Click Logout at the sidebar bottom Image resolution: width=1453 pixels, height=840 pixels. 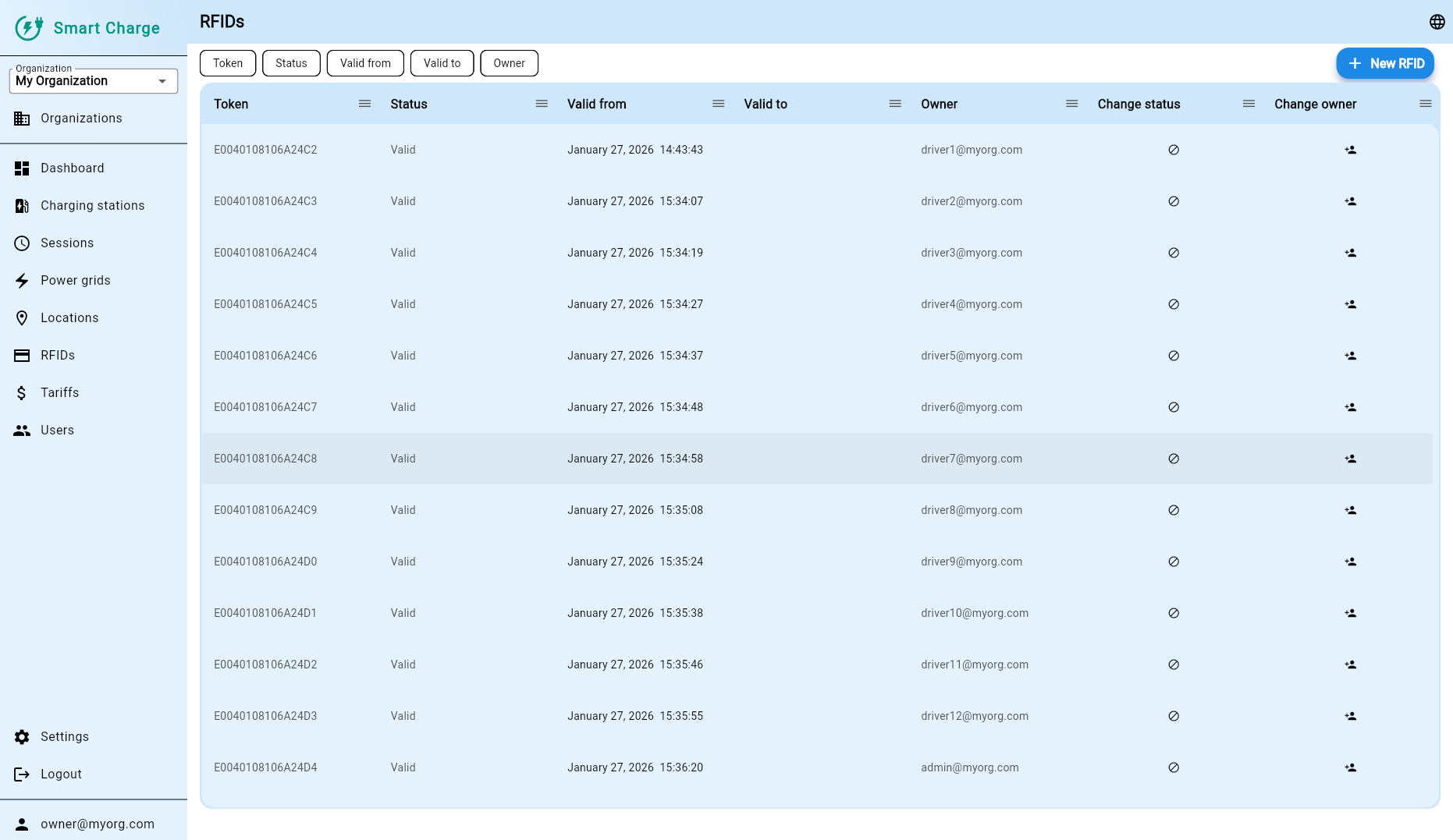pyautogui.click(x=21, y=774)
